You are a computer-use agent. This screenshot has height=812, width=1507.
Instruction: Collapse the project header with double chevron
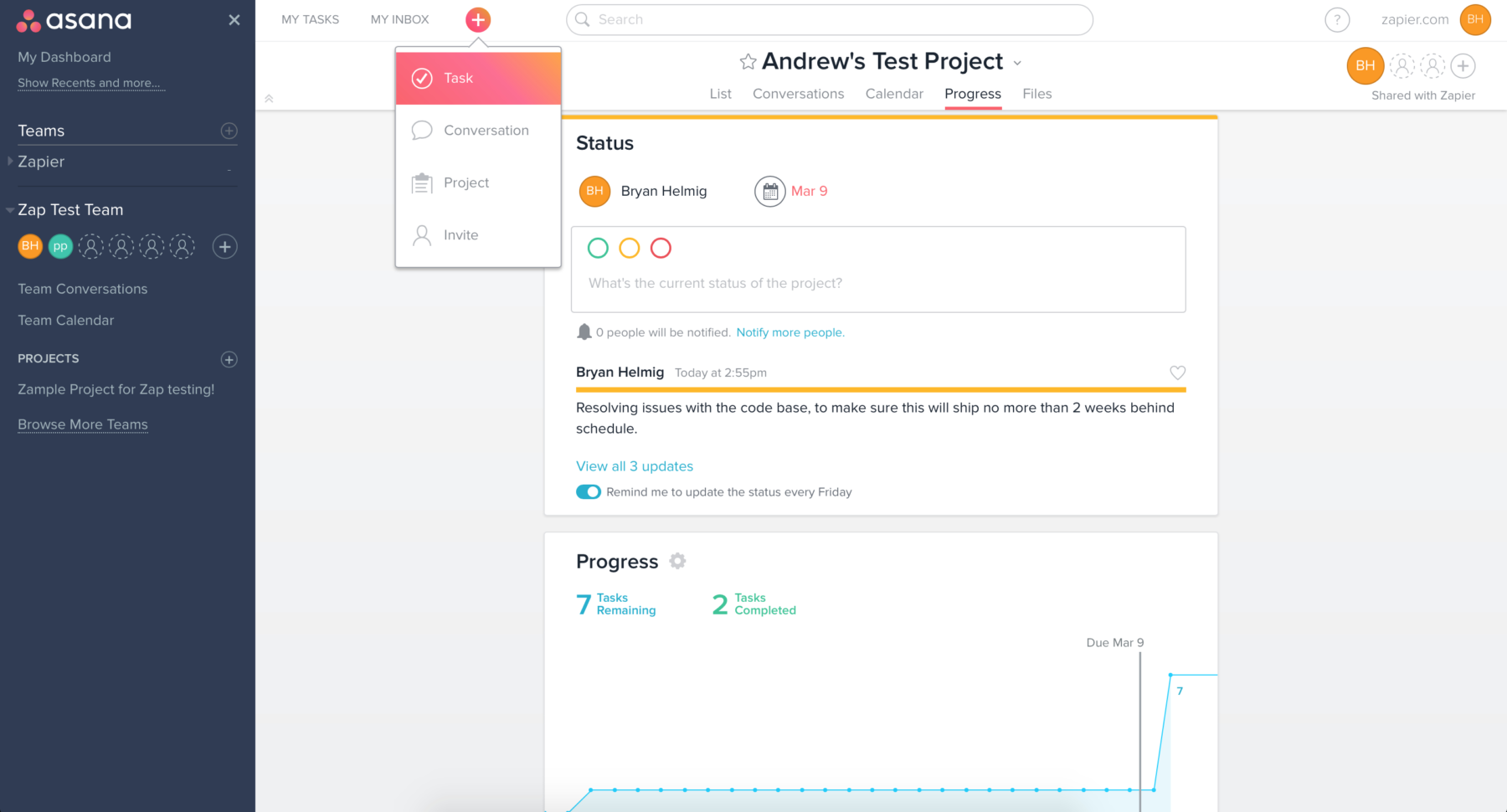pos(269,98)
